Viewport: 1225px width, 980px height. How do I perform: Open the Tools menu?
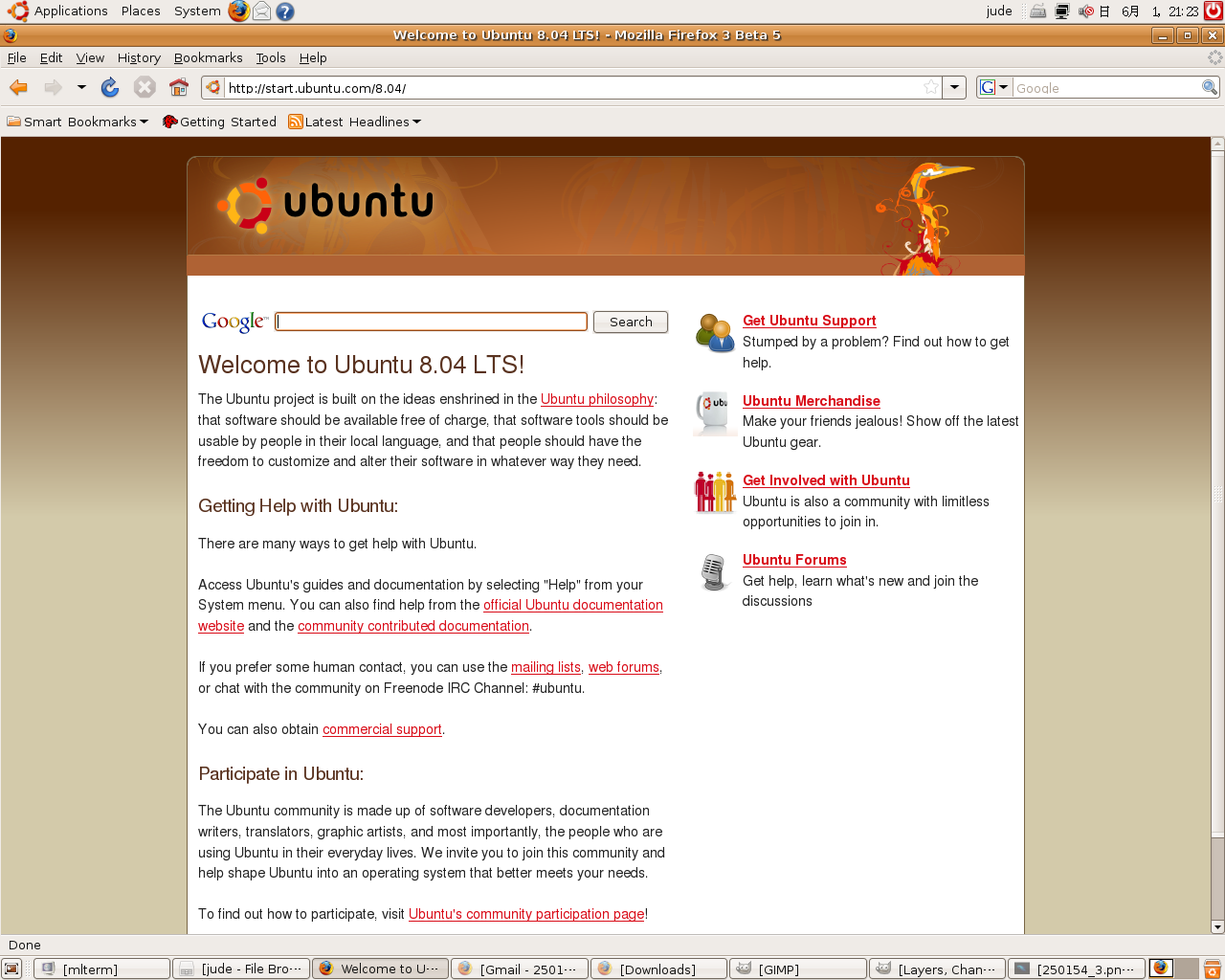[x=271, y=57]
